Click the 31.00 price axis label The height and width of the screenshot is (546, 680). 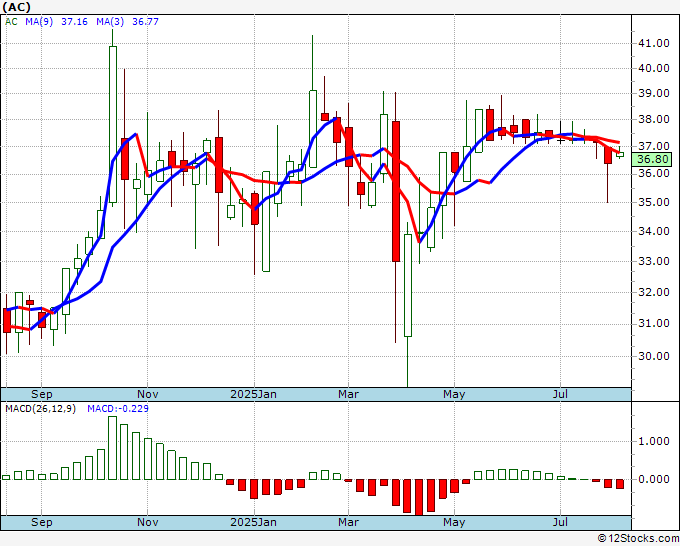[x=653, y=323]
